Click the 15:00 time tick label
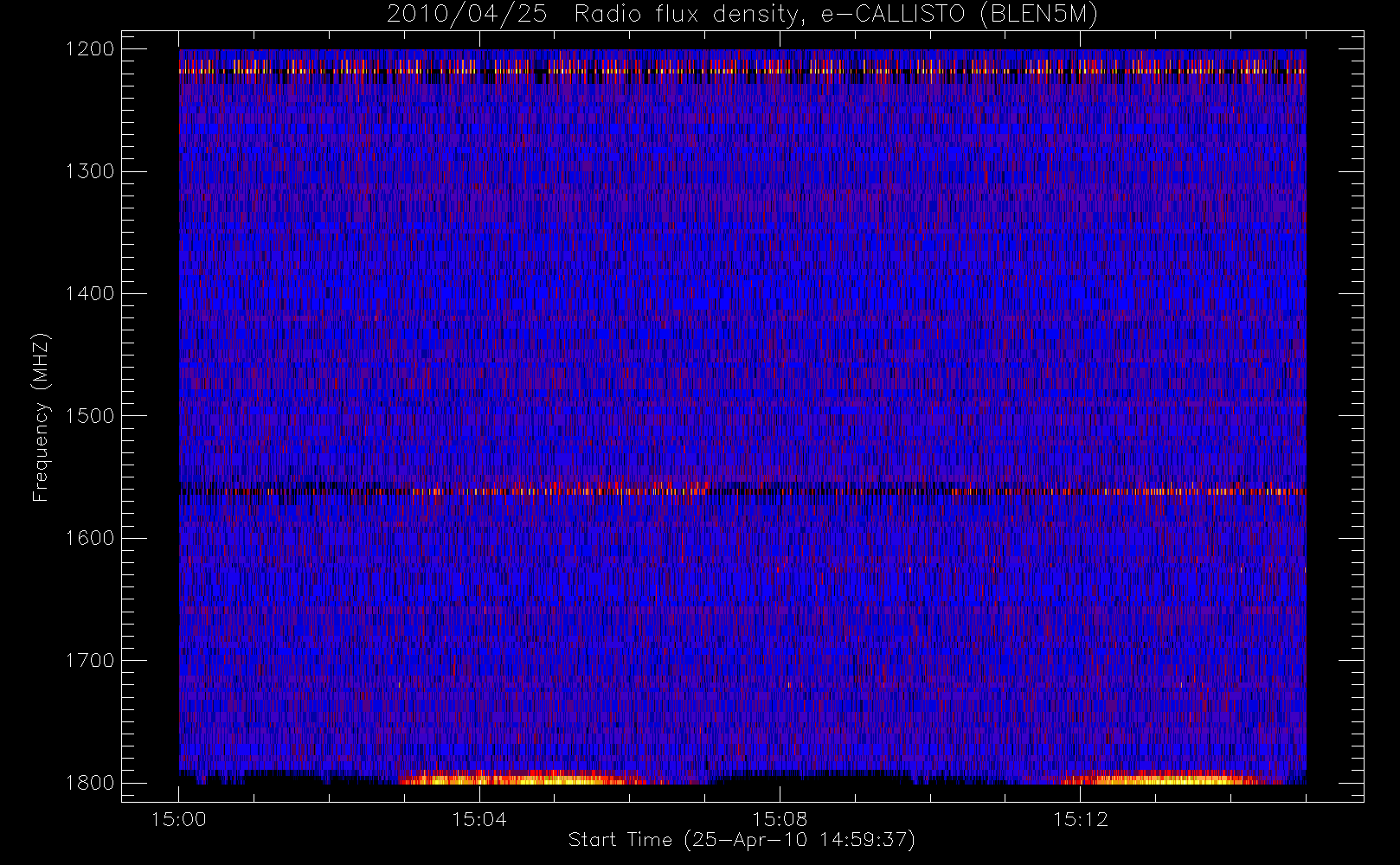Screen dimensions: 1400x865 [179, 819]
